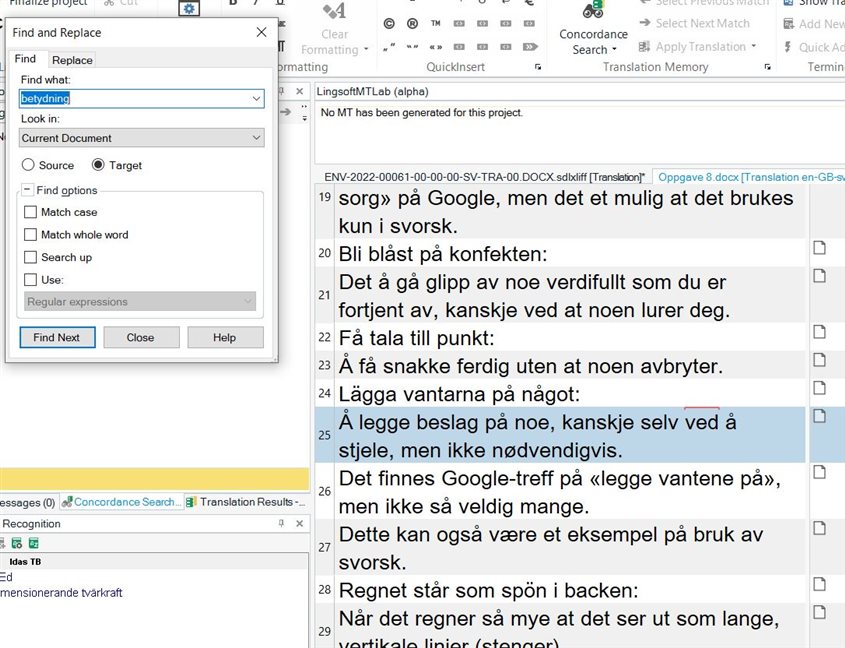This screenshot has width=845, height=648.
Task: Click the second green termbase icon
Action: pyautogui.click(x=33, y=543)
